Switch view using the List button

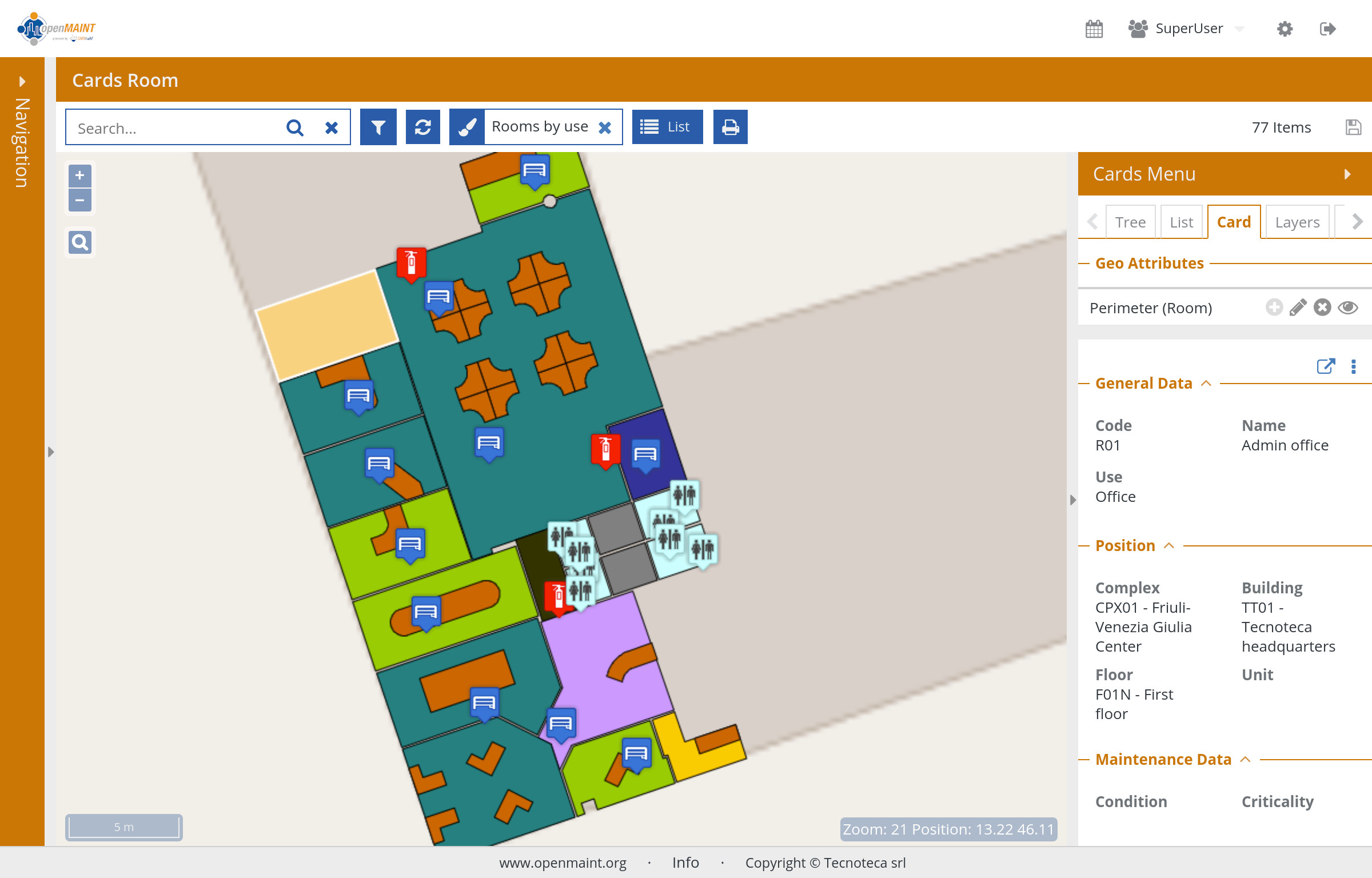pyautogui.click(x=667, y=127)
